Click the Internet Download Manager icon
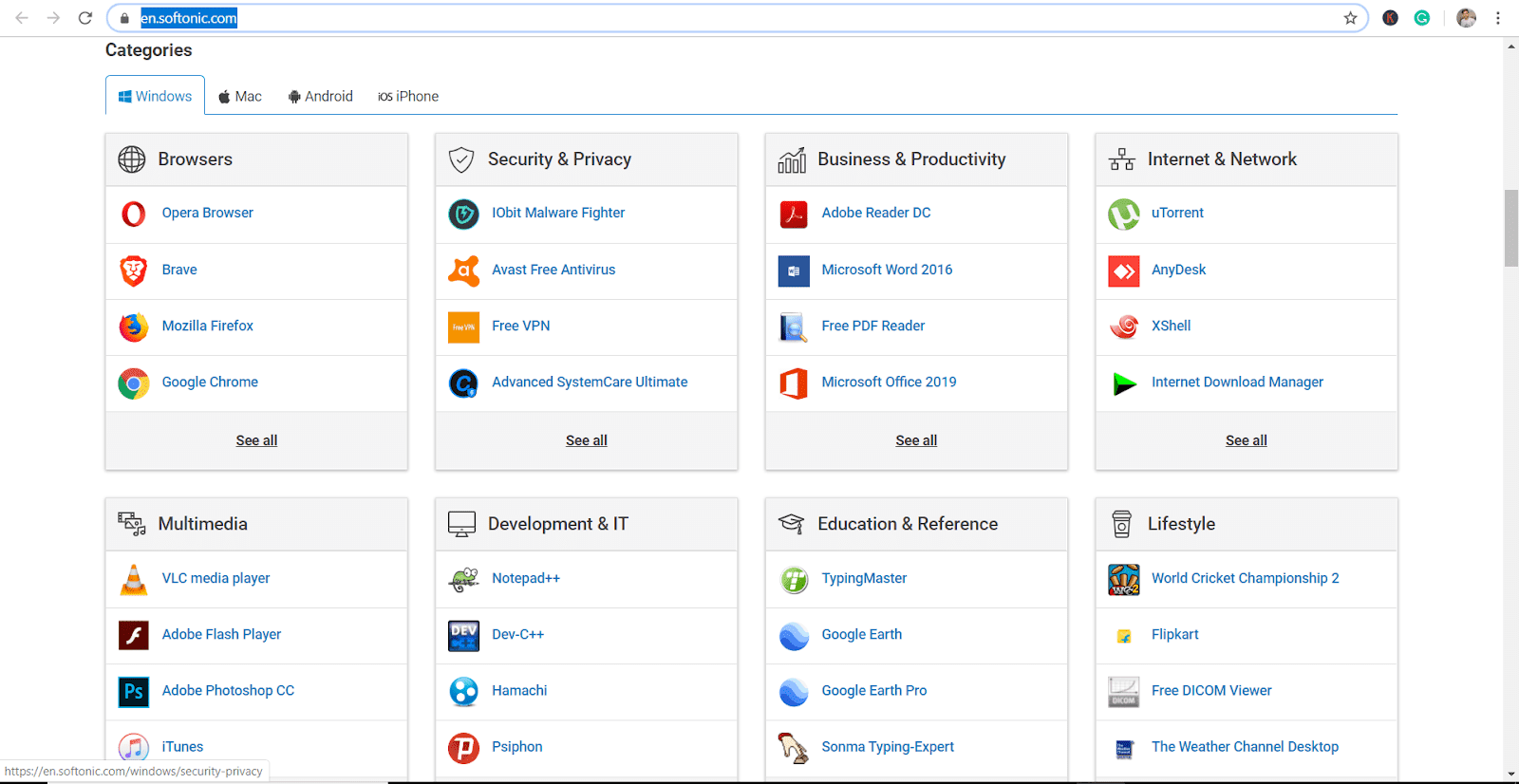Screen dimensions: 1519x784 (x=1124, y=383)
